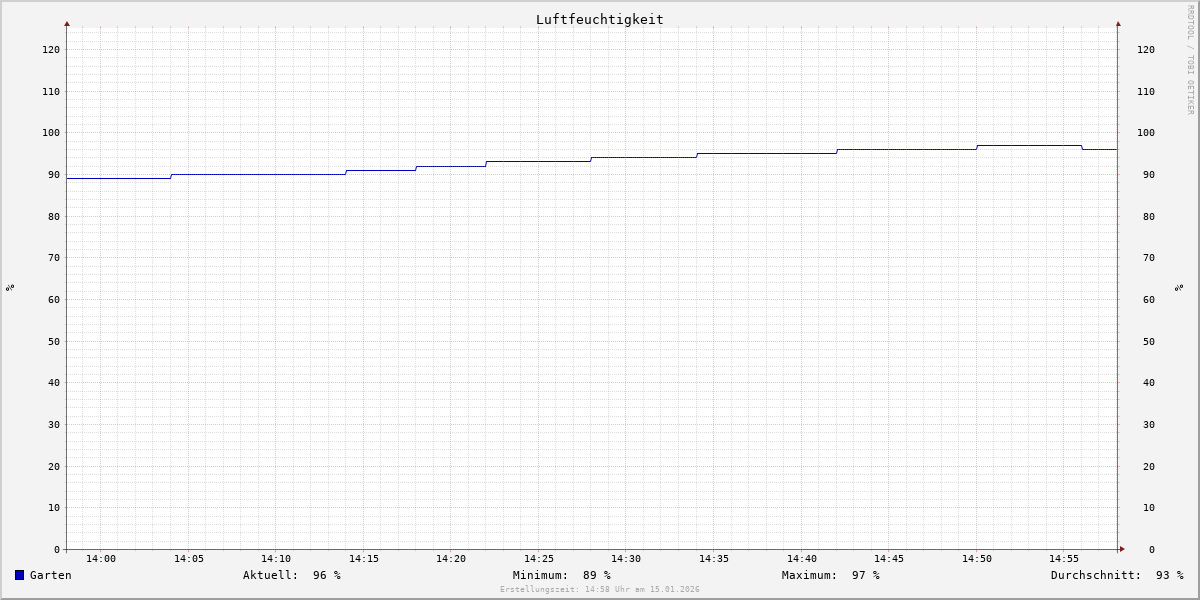Click the right axis 50 label
The height and width of the screenshot is (600, 1200).
tap(1145, 341)
